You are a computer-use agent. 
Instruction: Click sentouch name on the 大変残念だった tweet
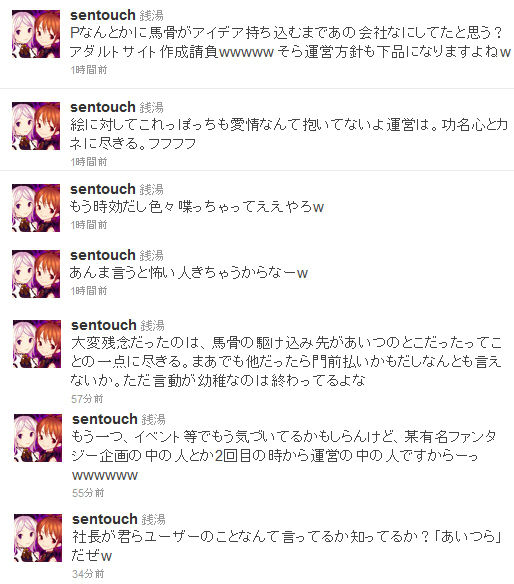coord(104,325)
